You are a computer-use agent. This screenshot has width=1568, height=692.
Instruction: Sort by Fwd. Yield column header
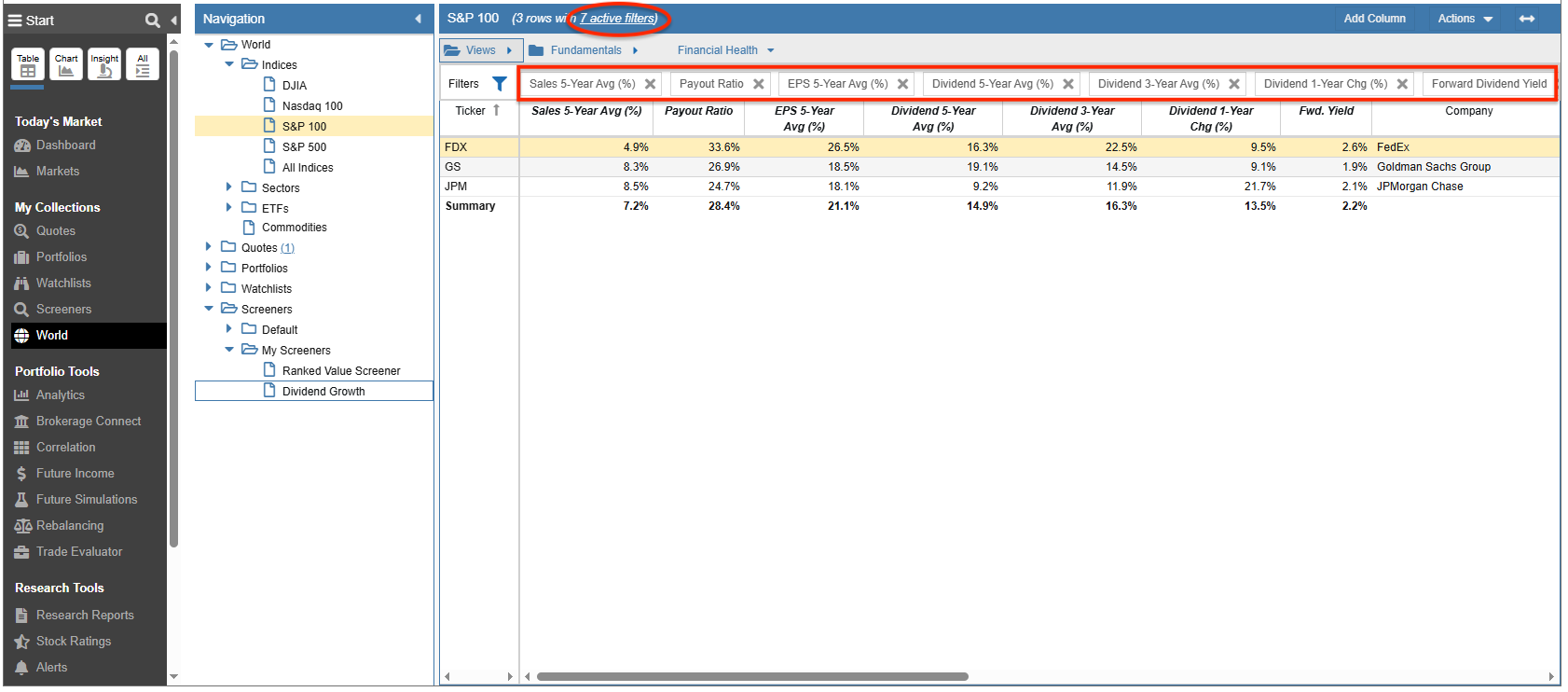(1327, 111)
